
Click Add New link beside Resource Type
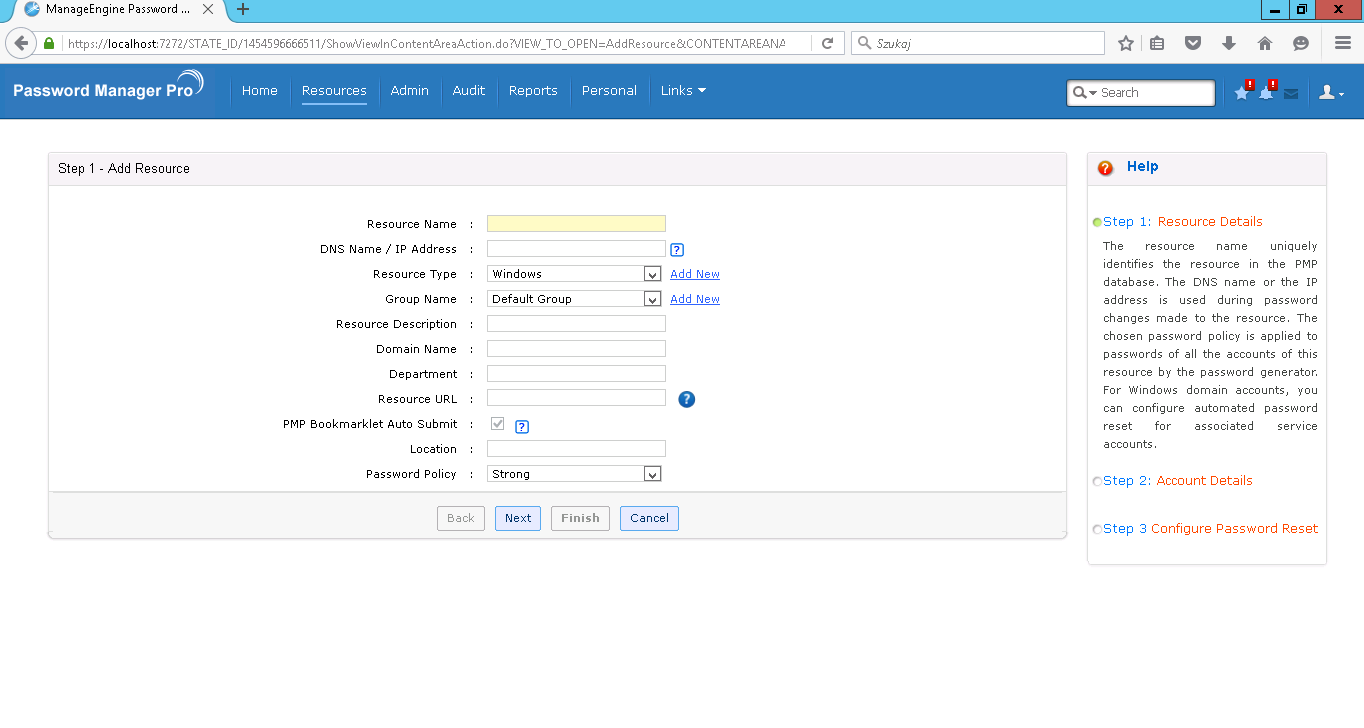pos(695,274)
